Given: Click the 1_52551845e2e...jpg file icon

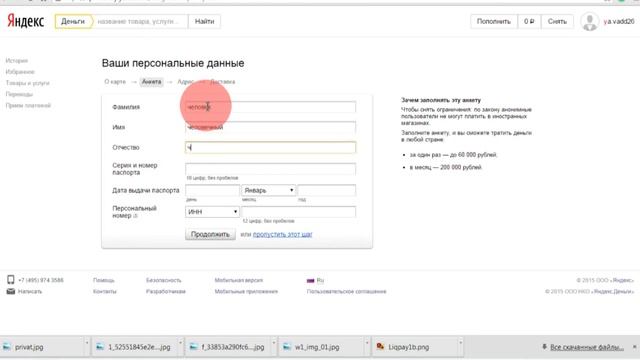Looking at the screenshot, I should [100, 347].
